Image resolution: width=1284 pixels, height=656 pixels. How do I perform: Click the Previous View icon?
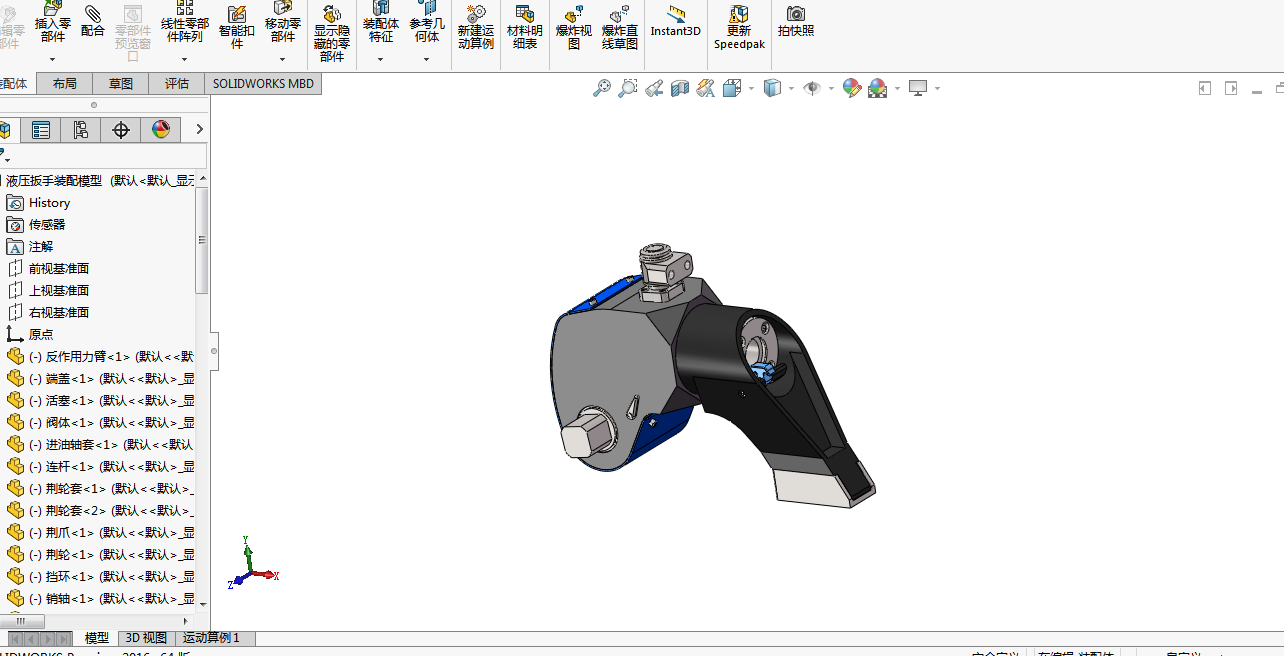tap(654, 88)
